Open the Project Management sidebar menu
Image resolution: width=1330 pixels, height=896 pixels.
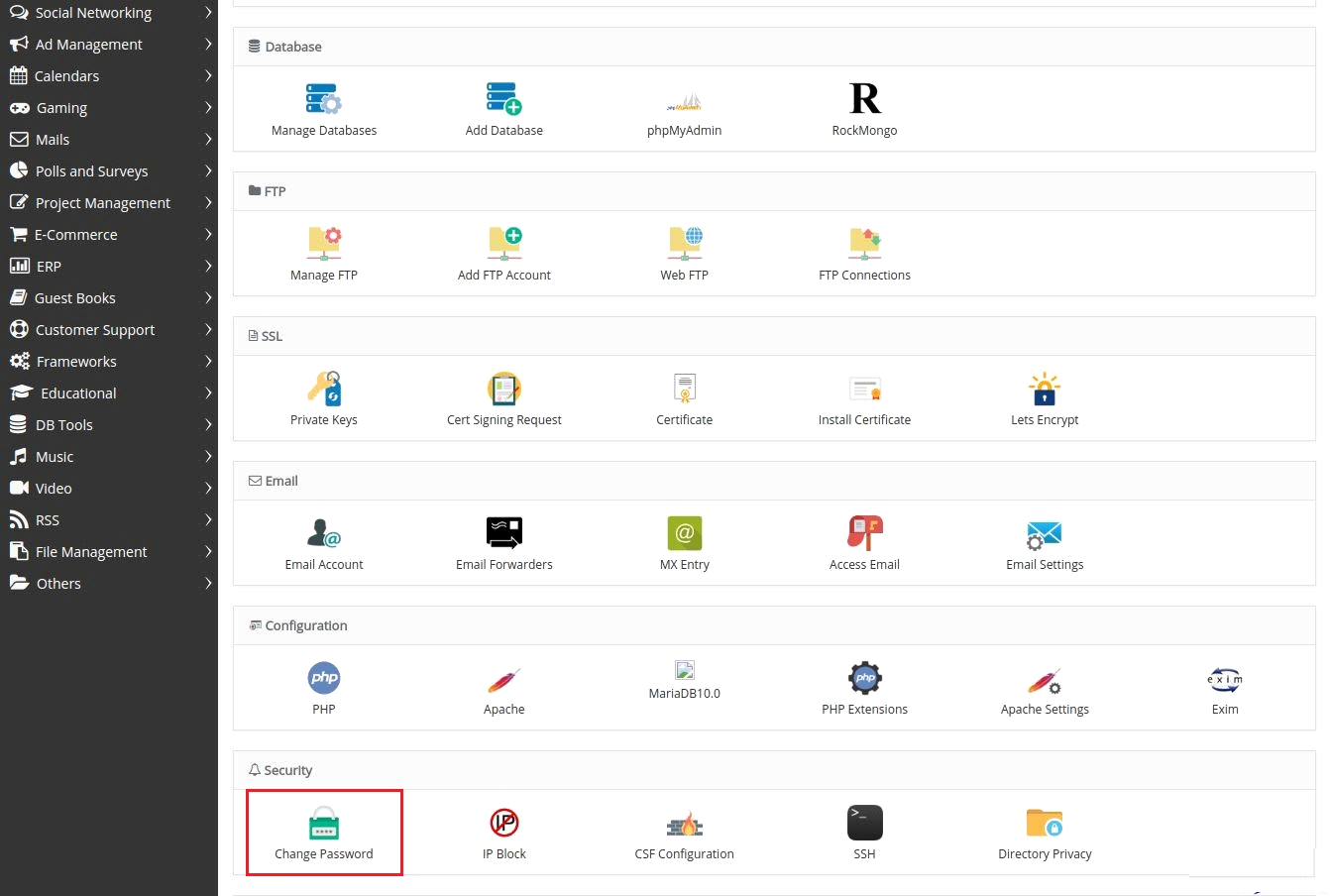[103, 203]
